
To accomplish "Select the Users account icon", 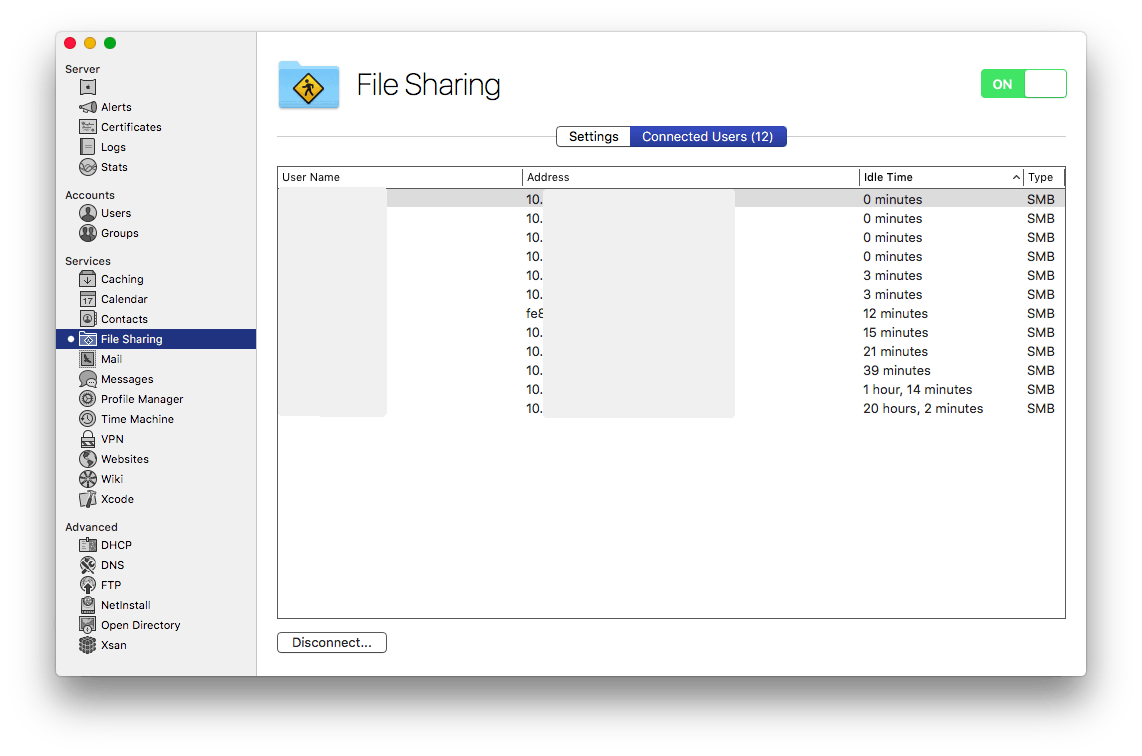I will pos(87,213).
